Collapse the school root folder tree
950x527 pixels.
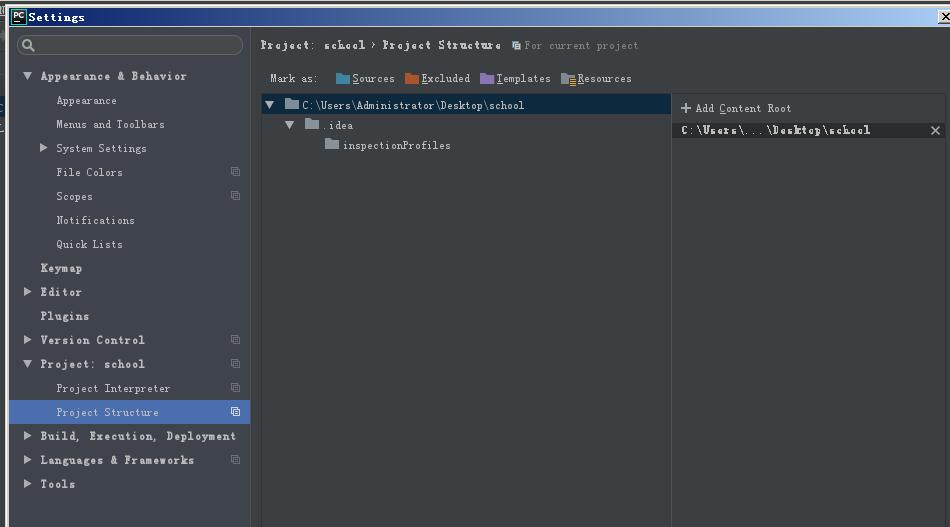click(270, 105)
